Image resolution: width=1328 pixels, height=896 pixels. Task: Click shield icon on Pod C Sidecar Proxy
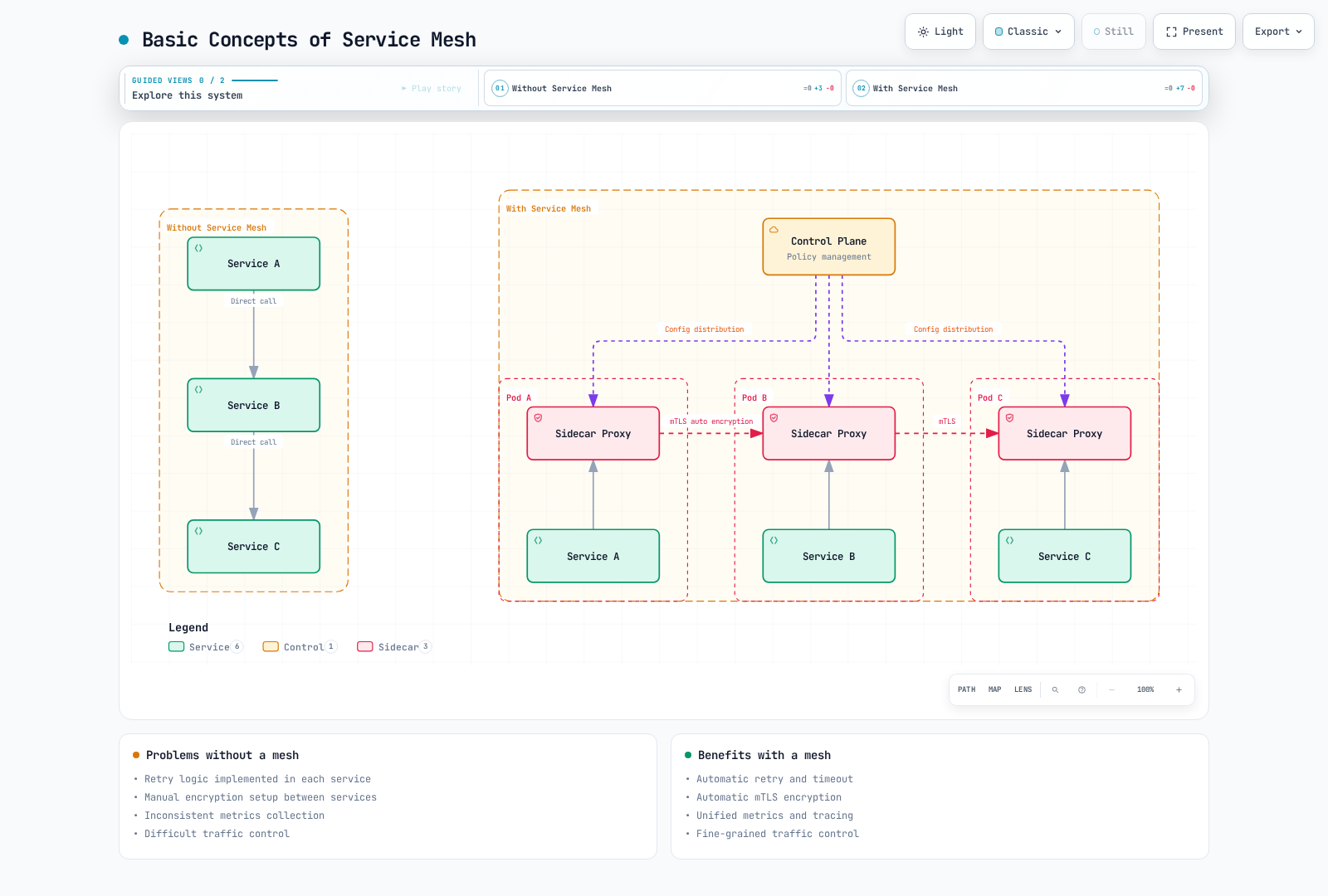click(1010, 418)
